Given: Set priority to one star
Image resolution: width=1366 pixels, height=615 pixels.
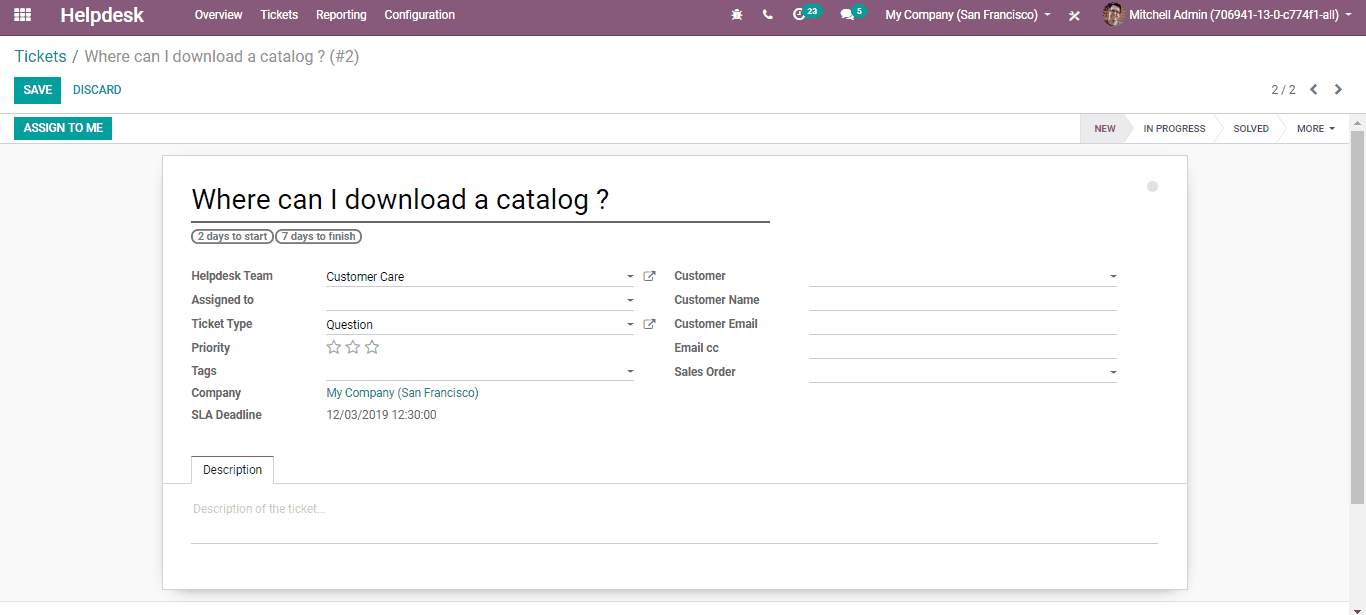Looking at the screenshot, I should (x=334, y=348).
